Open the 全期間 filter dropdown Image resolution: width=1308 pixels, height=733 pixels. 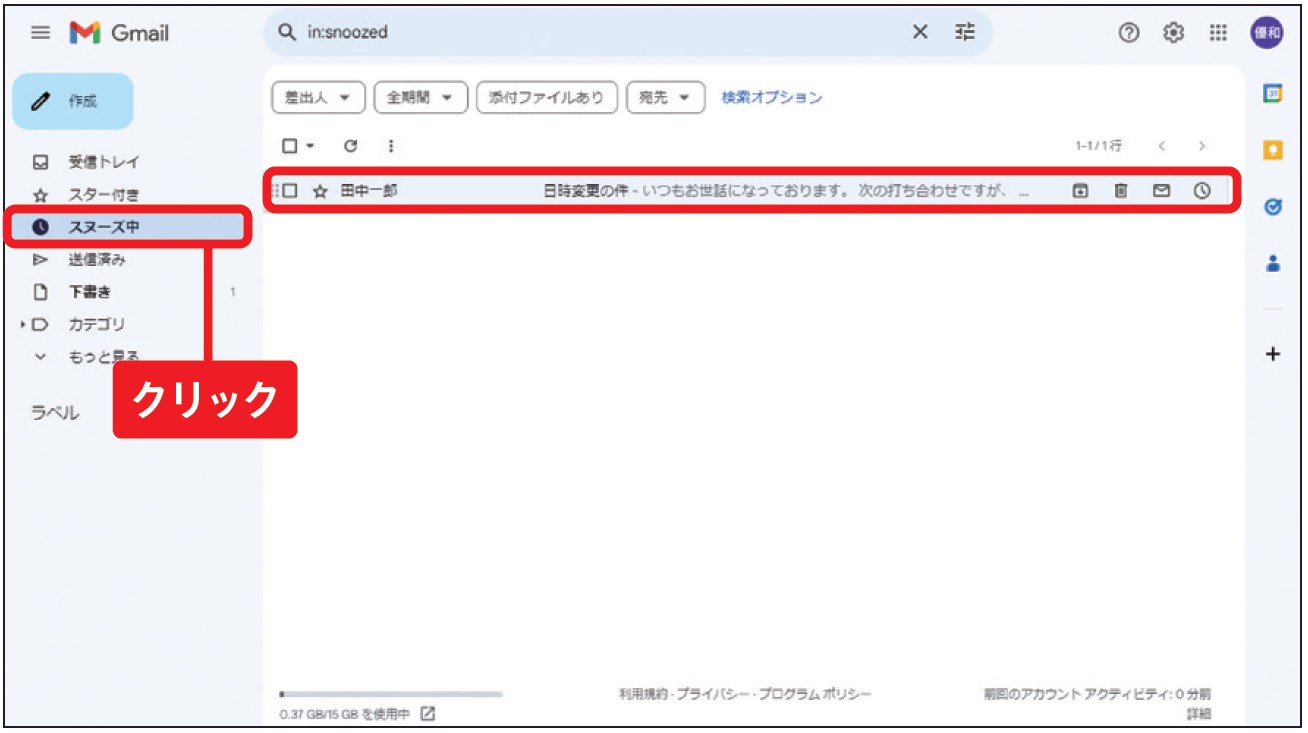(420, 97)
